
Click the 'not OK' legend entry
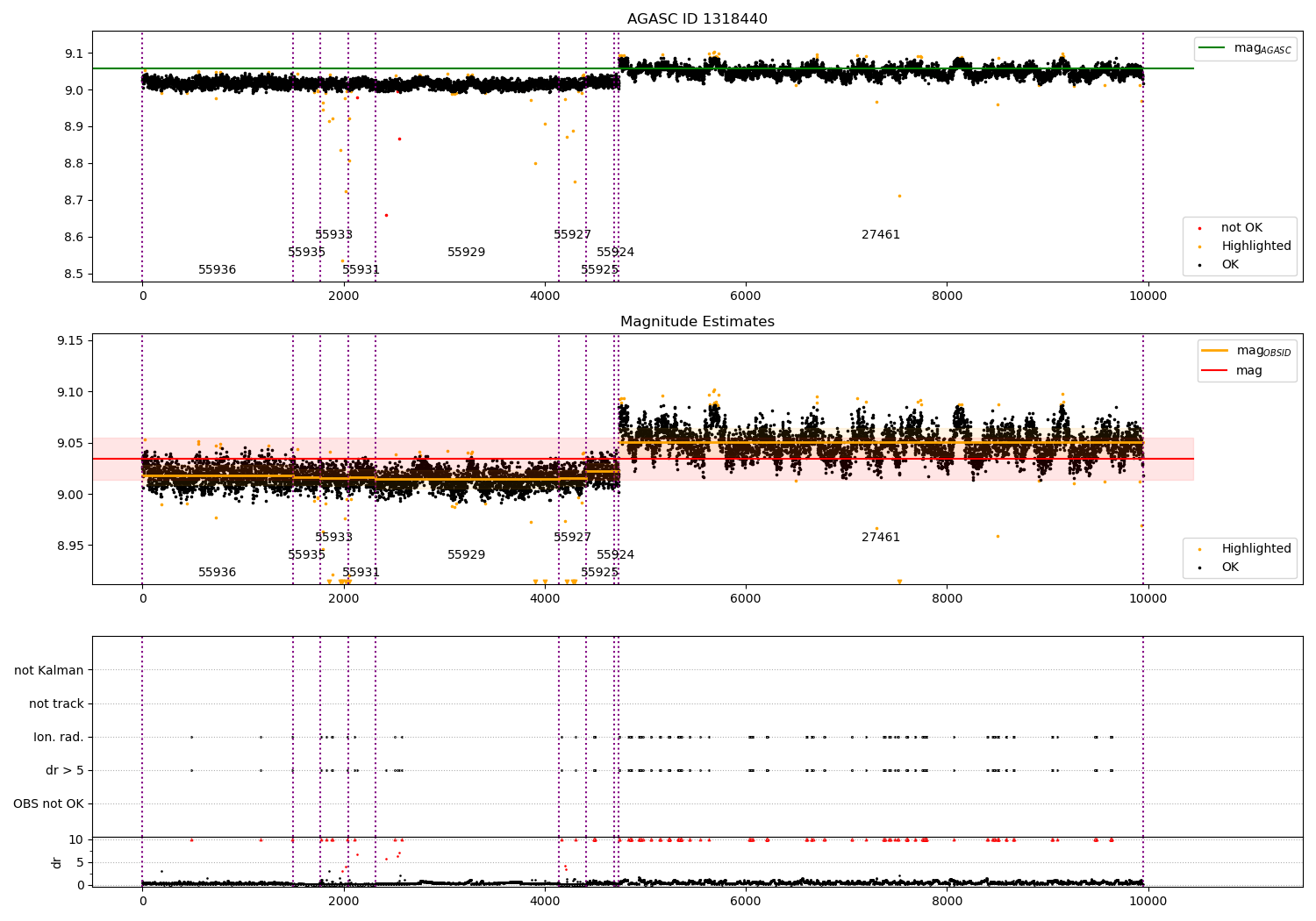point(1241,228)
